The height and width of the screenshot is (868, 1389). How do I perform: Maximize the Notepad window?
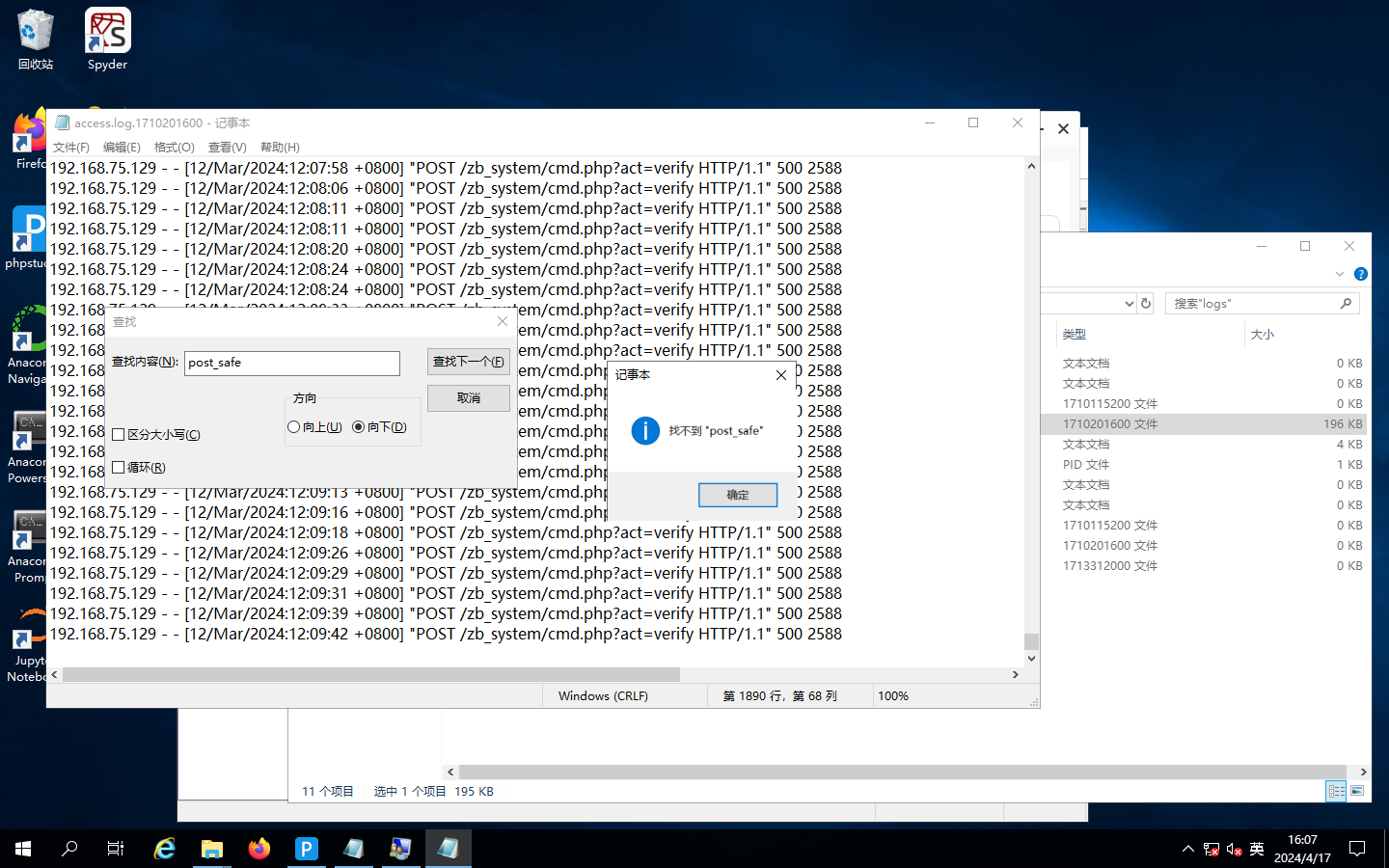coord(973,122)
